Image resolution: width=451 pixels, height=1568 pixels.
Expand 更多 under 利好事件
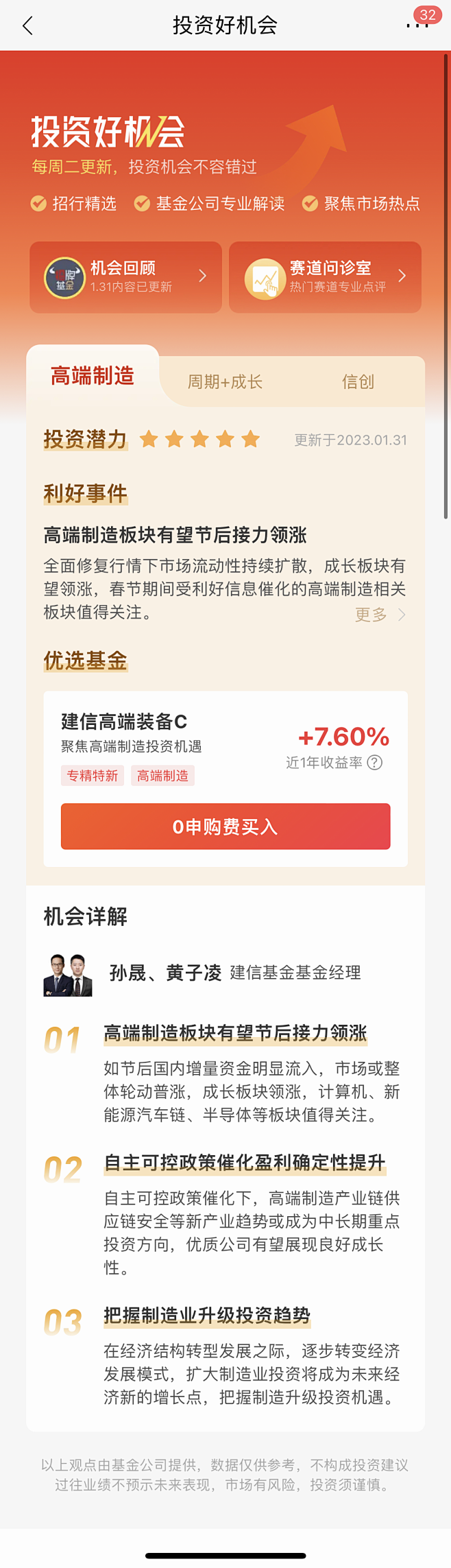380,615
